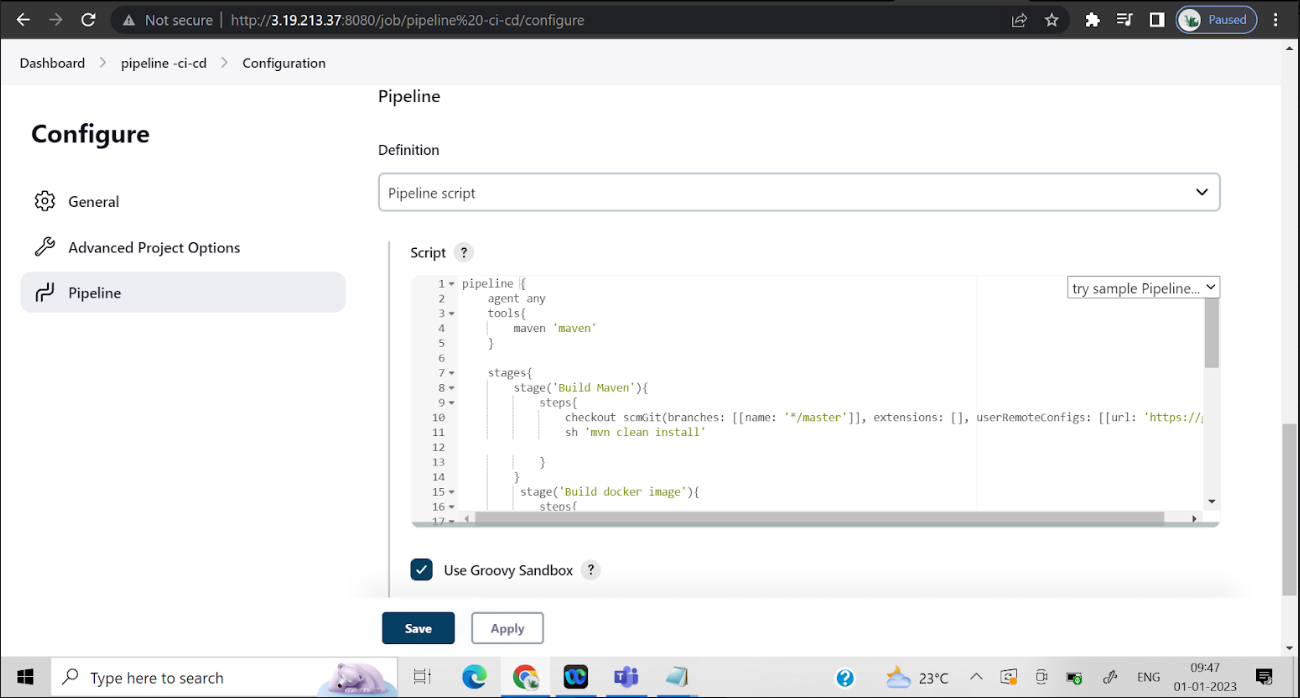This screenshot has height=698, width=1300.
Task: Open General settings via the gear icon
Action: click(45, 201)
